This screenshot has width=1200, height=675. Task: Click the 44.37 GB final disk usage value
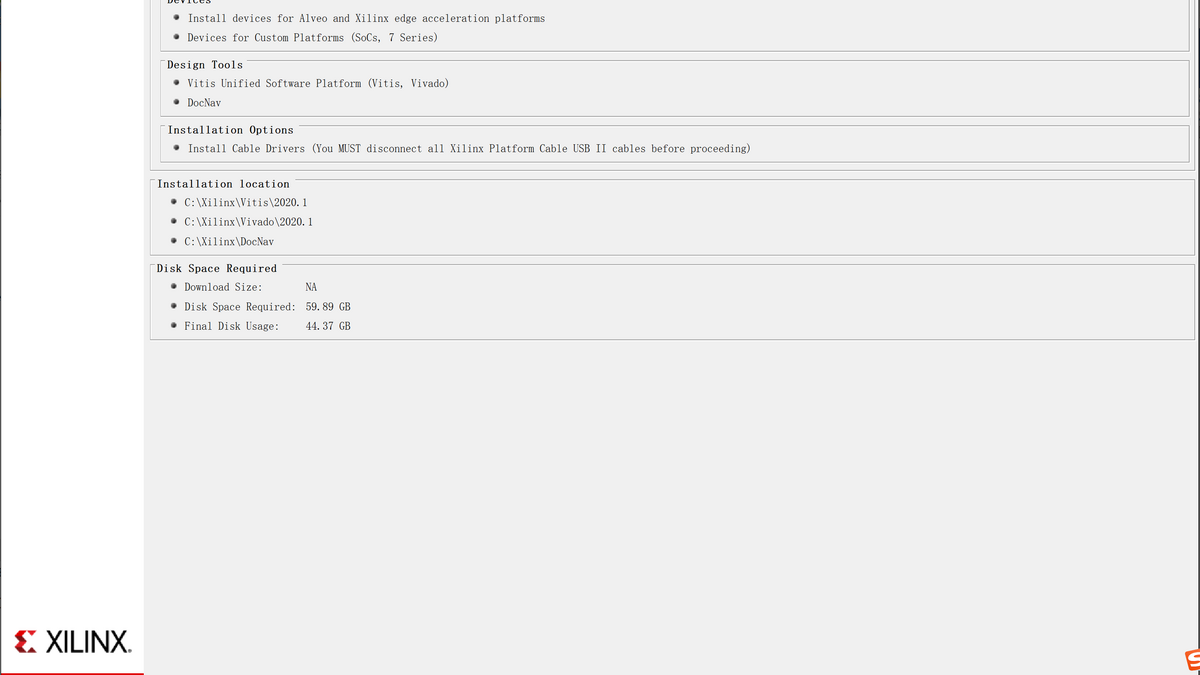tap(328, 326)
